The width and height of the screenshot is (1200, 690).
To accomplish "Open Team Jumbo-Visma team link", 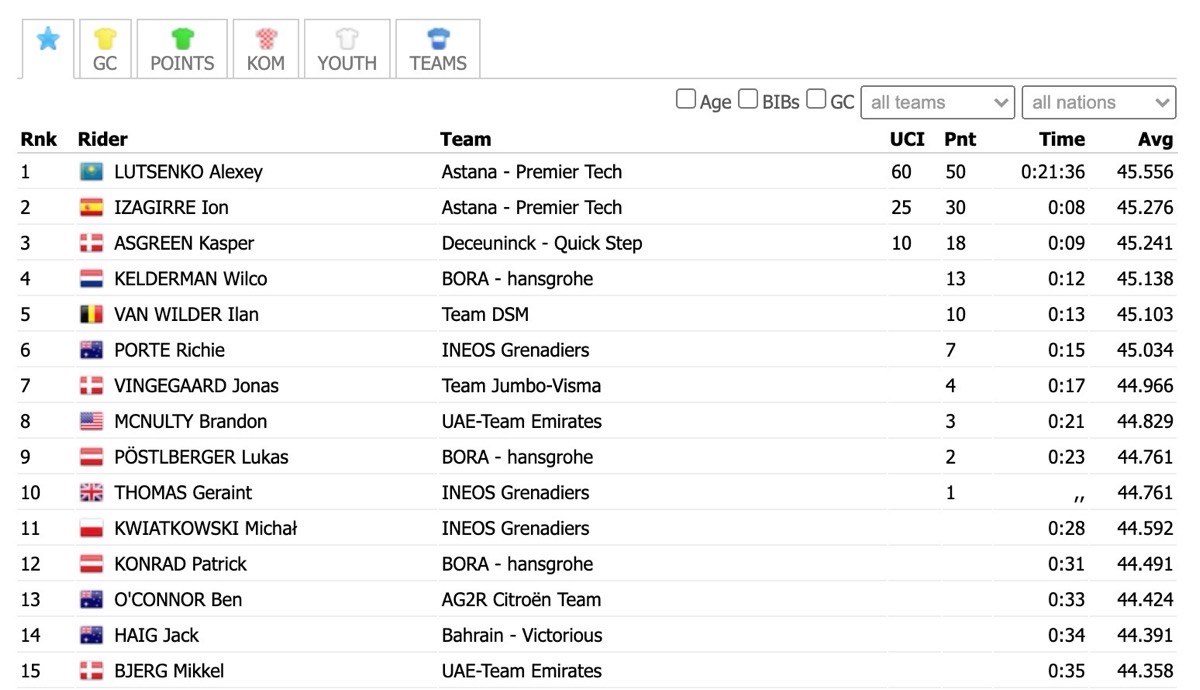I will pyautogui.click(x=521, y=385).
